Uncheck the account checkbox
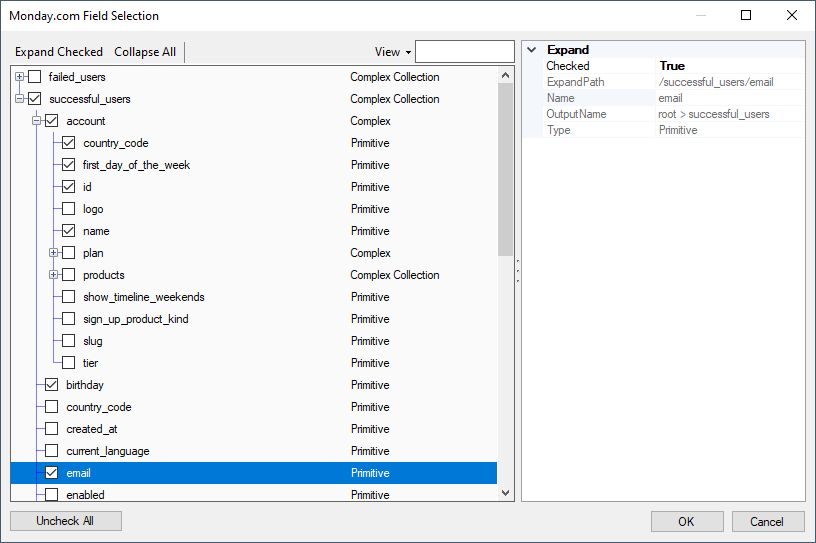 coord(52,121)
